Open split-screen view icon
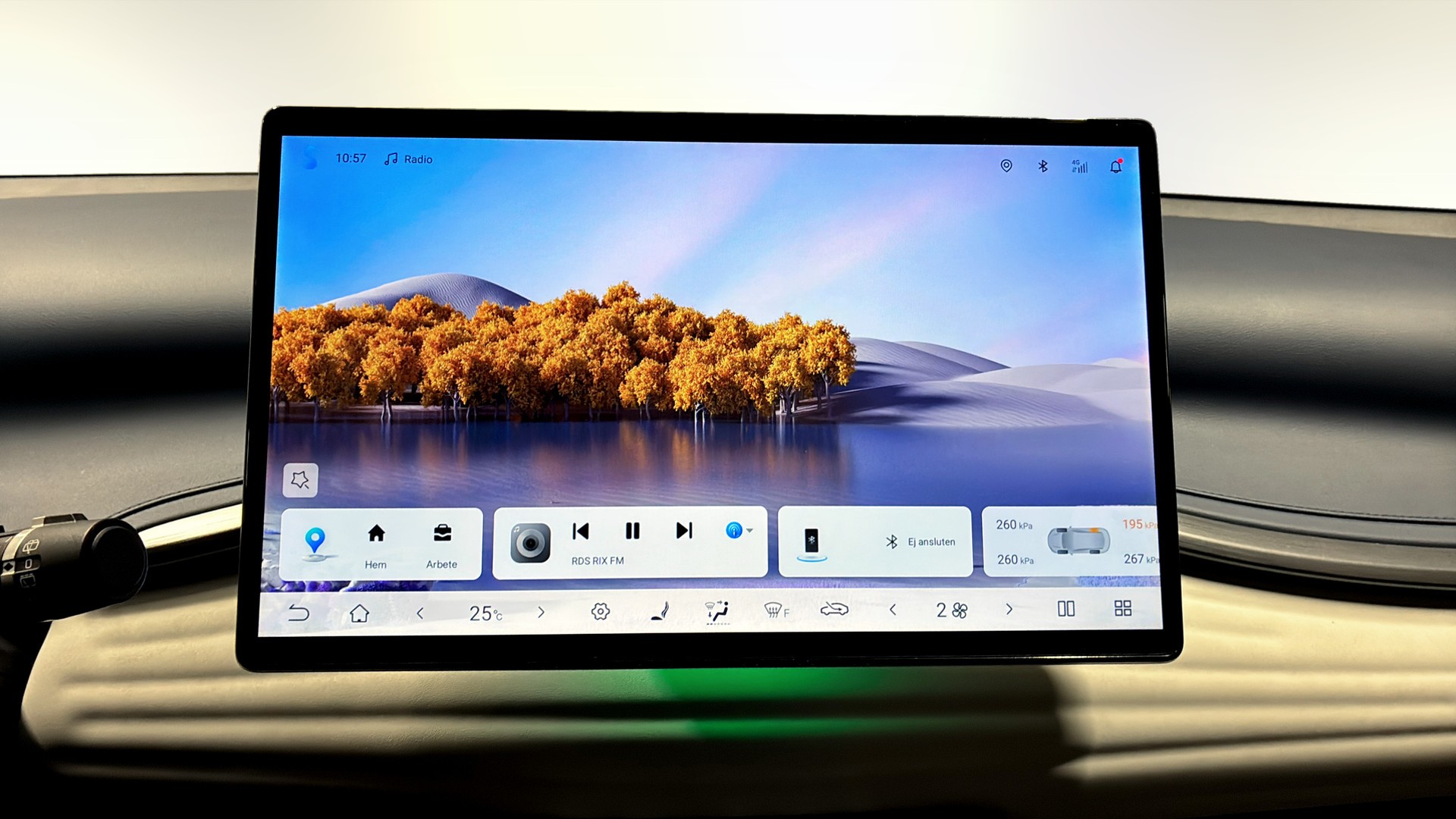 (1065, 608)
